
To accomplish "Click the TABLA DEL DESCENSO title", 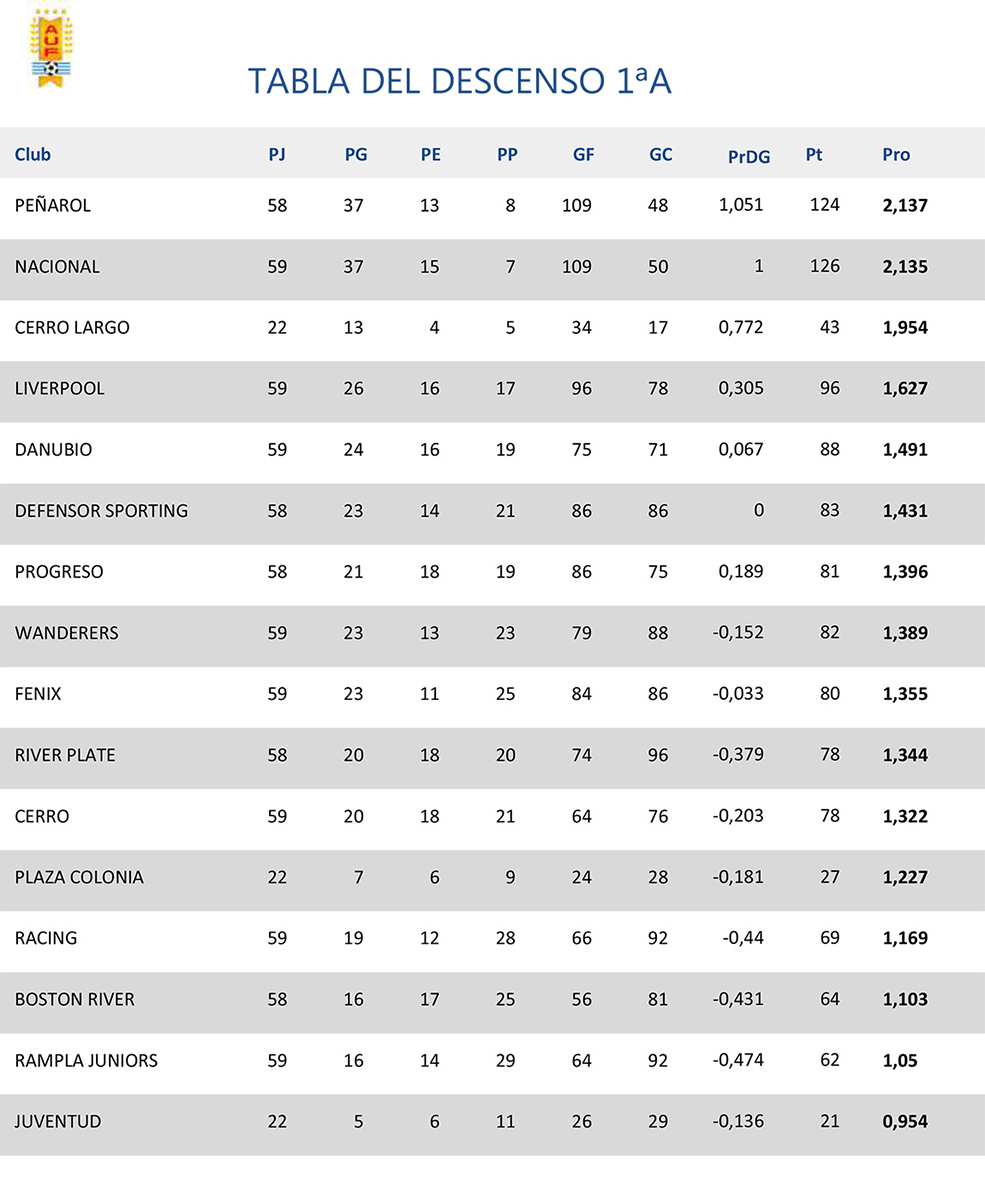I will click(x=459, y=82).
